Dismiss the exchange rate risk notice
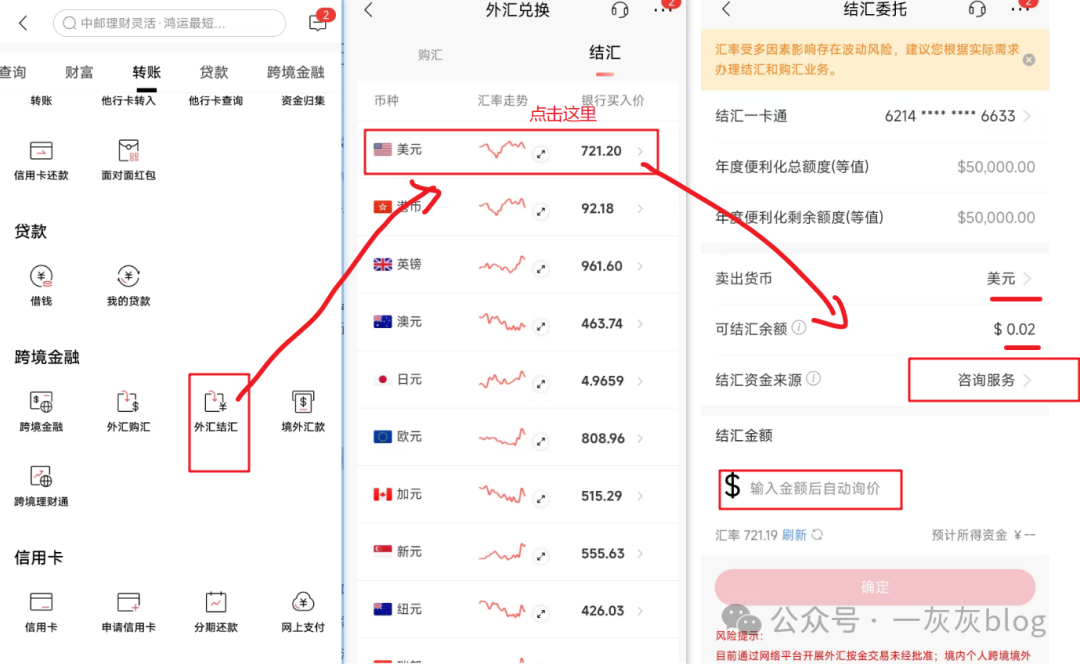Screen dimensions: 1080x664 tap(1029, 60)
